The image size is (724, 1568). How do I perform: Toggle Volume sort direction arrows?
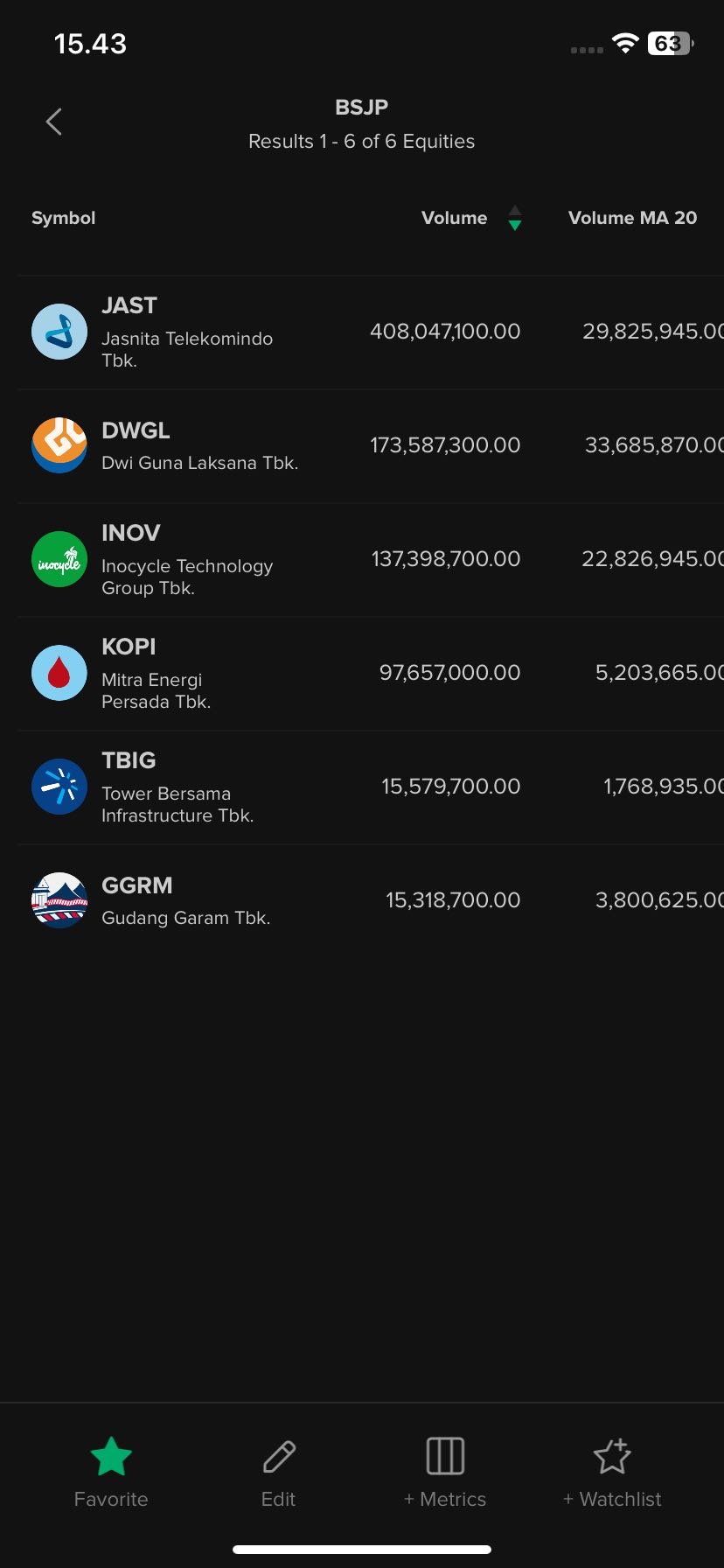(515, 218)
